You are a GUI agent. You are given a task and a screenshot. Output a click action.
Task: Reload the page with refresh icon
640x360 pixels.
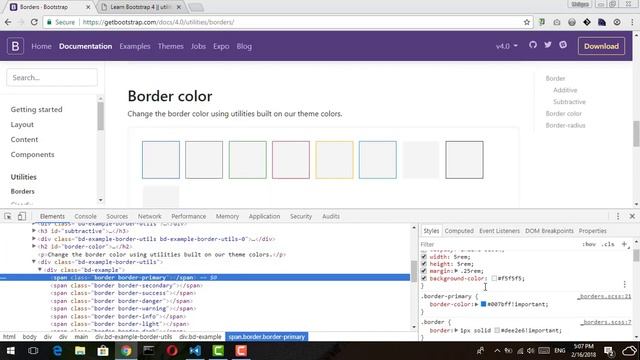click(x=34, y=22)
